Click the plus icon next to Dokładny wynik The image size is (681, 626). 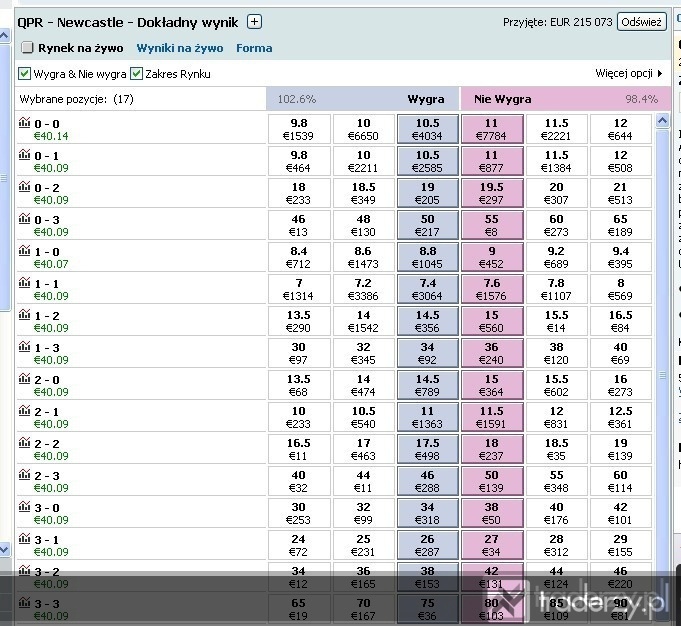[254, 21]
